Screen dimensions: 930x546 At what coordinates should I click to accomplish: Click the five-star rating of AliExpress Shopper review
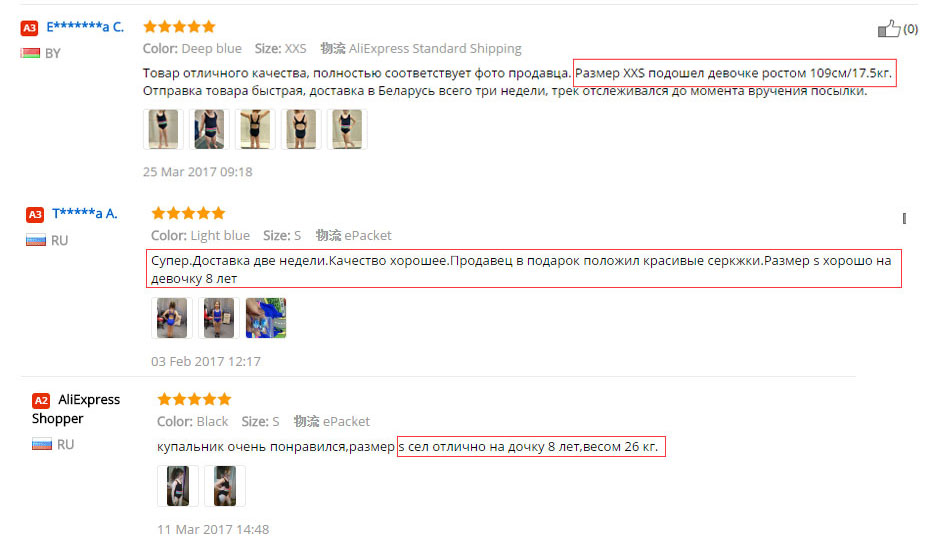point(194,399)
